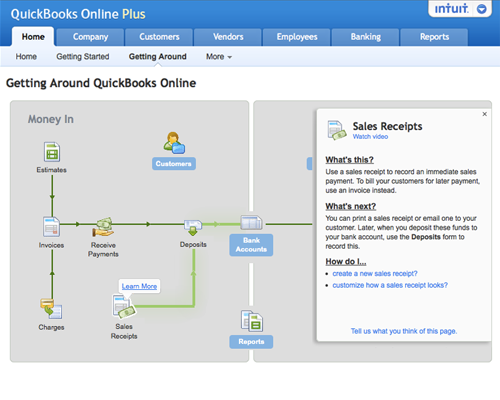Select the Home submenu item

pos(26,57)
